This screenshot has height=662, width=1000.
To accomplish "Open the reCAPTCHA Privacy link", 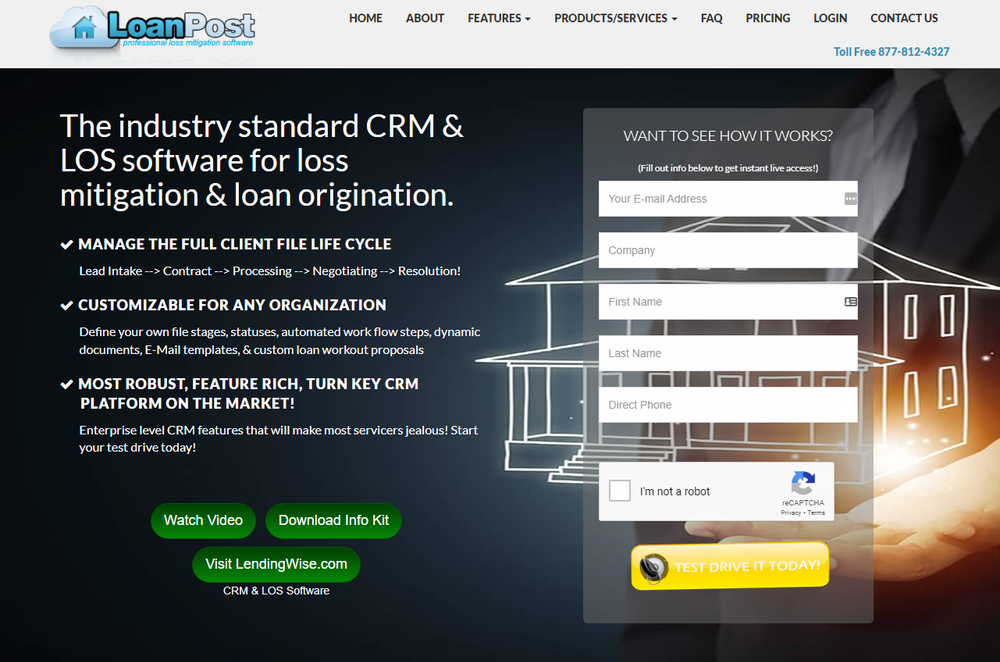I will point(790,513).
